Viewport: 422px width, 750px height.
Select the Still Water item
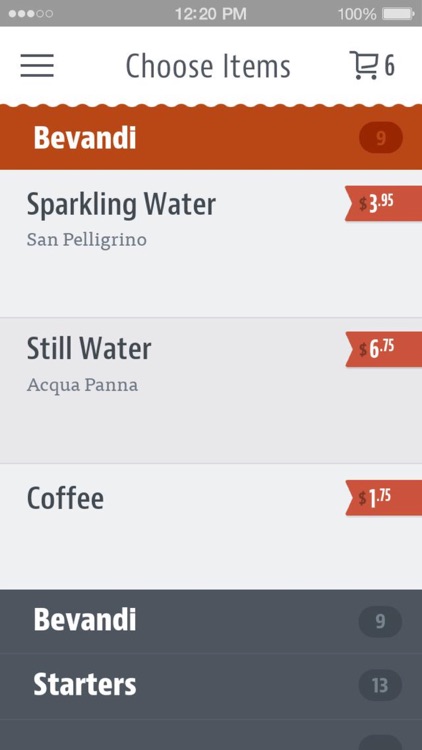(x=211, y=390)
